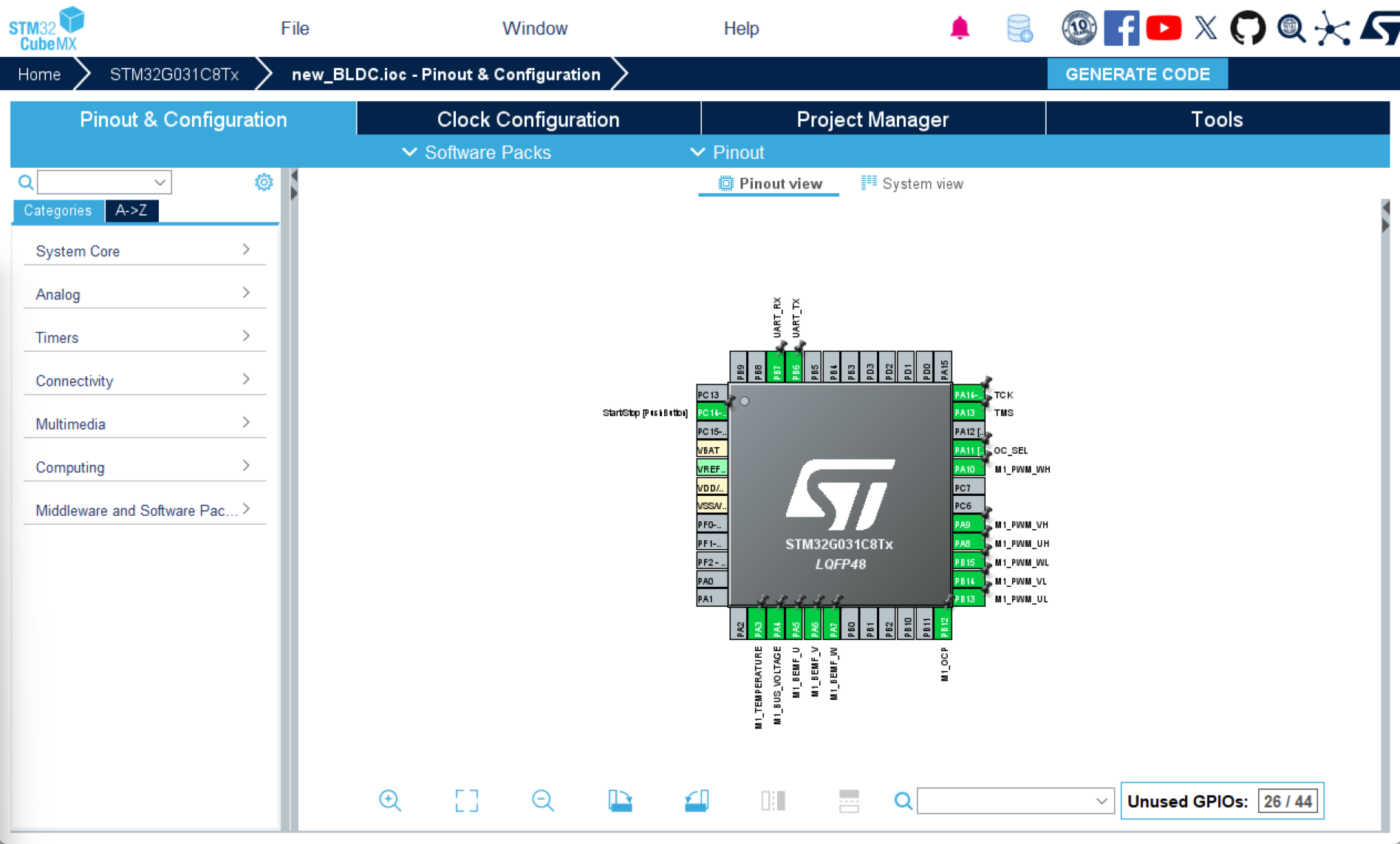
Task: Click the pin search magnifier icon at bottom
Action: coord(903,800)
